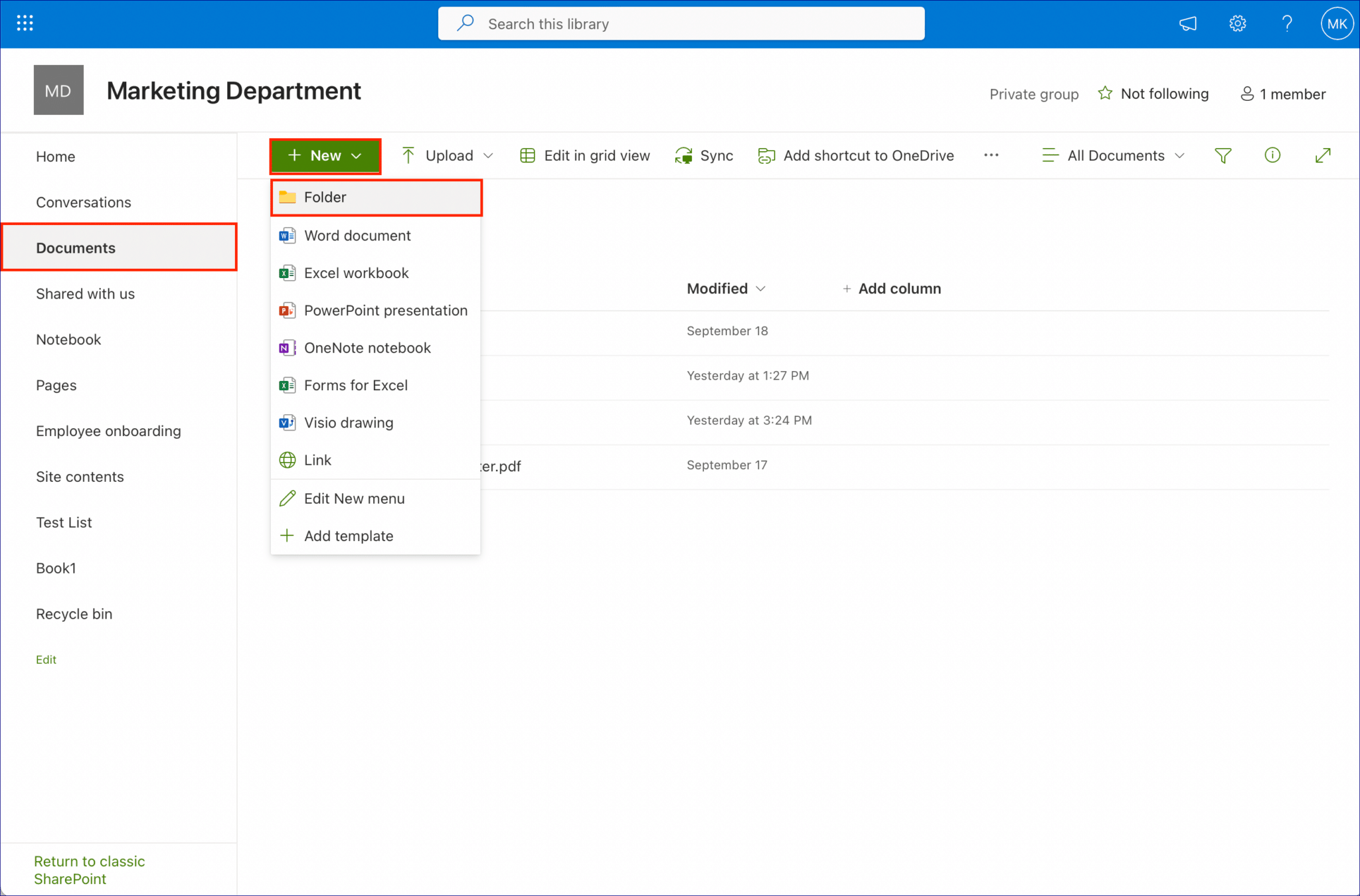1360x896 pixels.
Task: Open the announcements megaphone icon
Action: pyautogui.click(x=1187, y=23)
